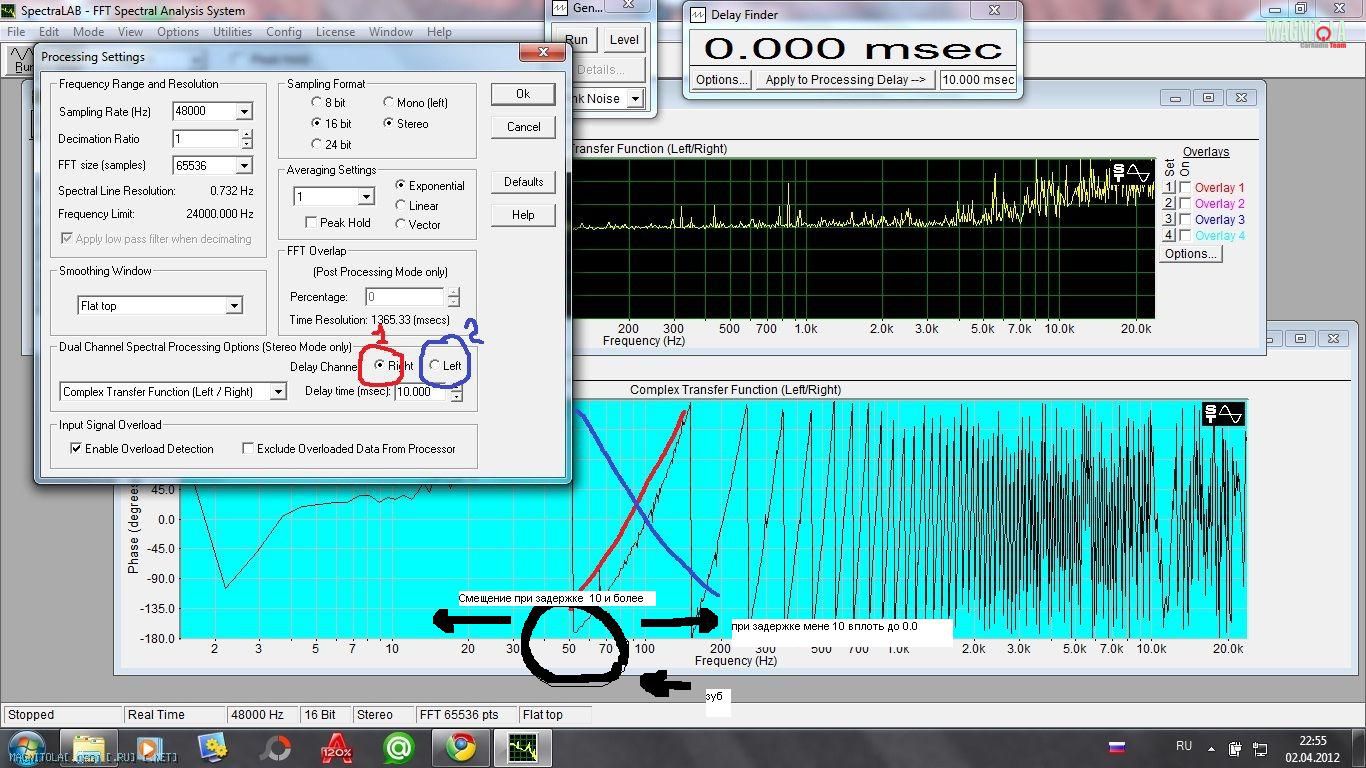Open the Pink Noise generator dropdown
Screen dimensions: 1366x768
coord(636,98)
